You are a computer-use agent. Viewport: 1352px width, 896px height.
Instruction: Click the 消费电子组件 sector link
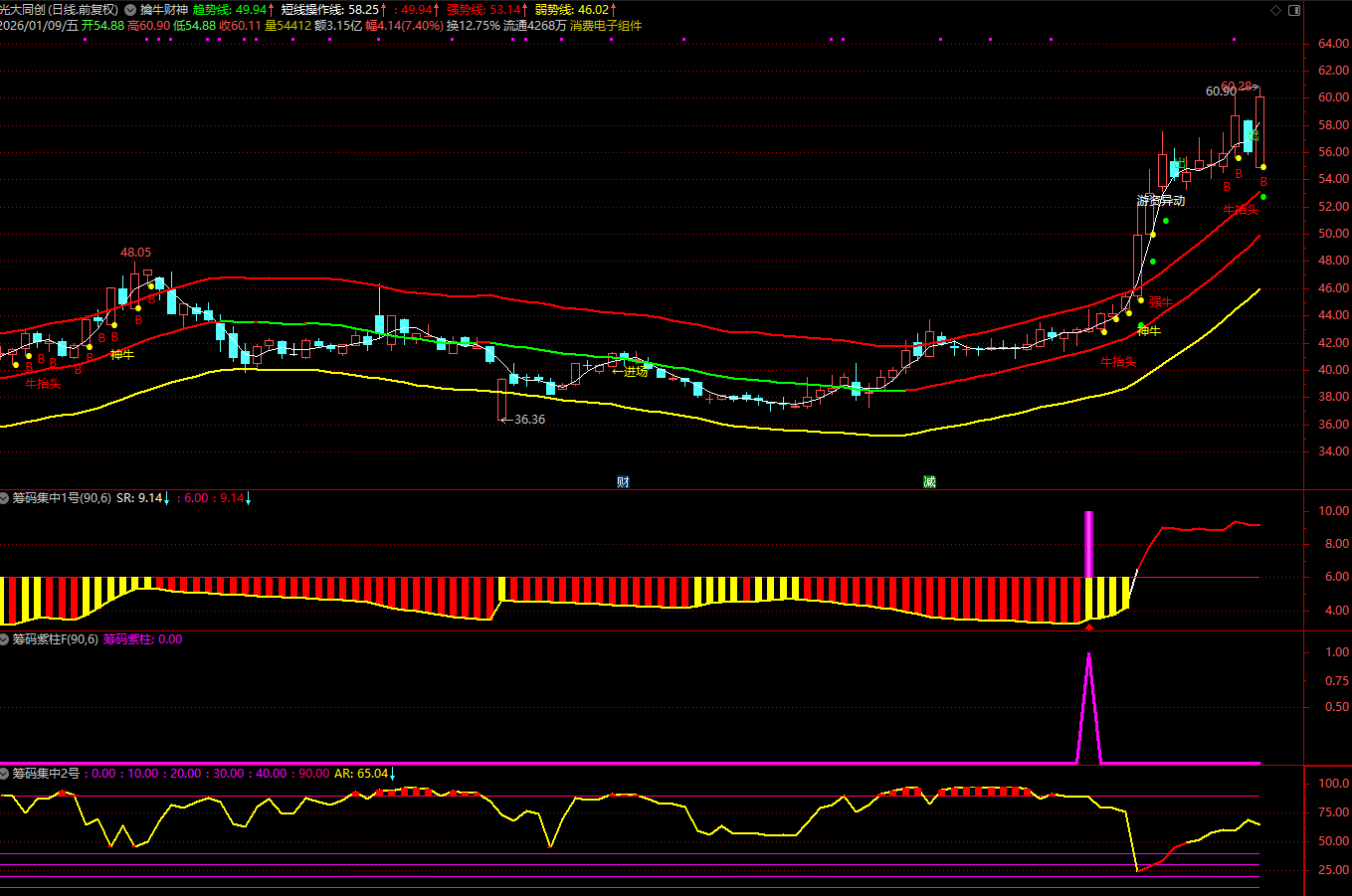tap(606, 26)
